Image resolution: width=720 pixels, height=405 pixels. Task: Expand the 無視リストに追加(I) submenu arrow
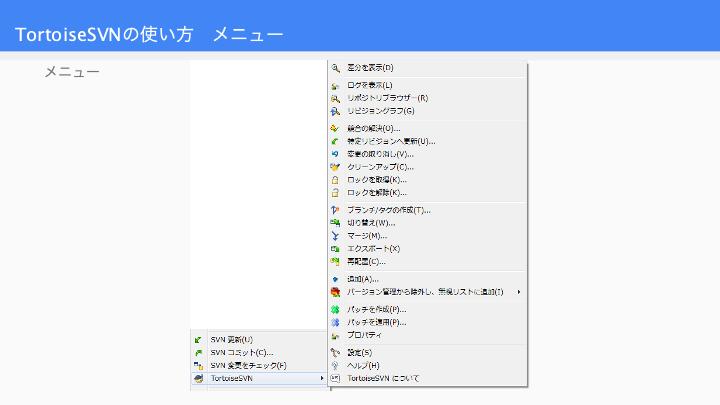(519, 292)
